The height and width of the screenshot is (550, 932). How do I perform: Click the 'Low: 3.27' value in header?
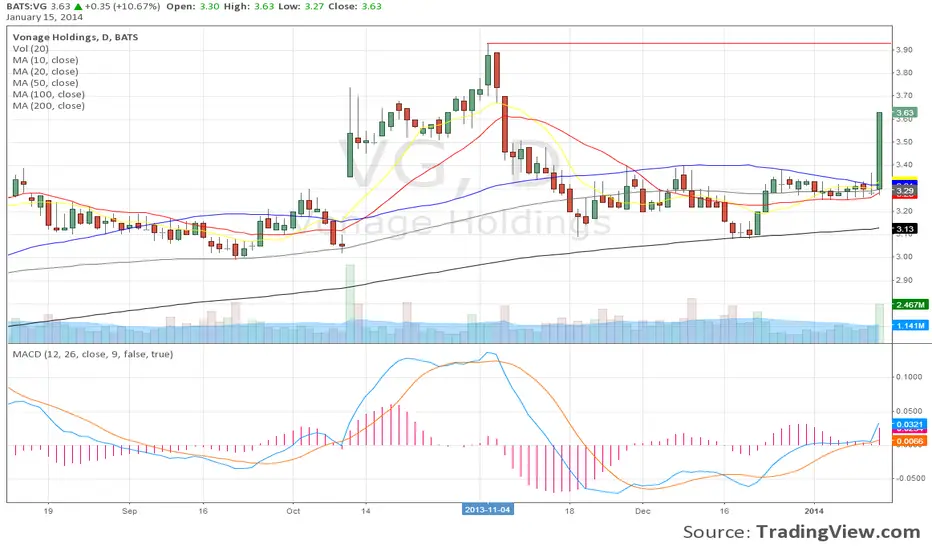point(302,7)
